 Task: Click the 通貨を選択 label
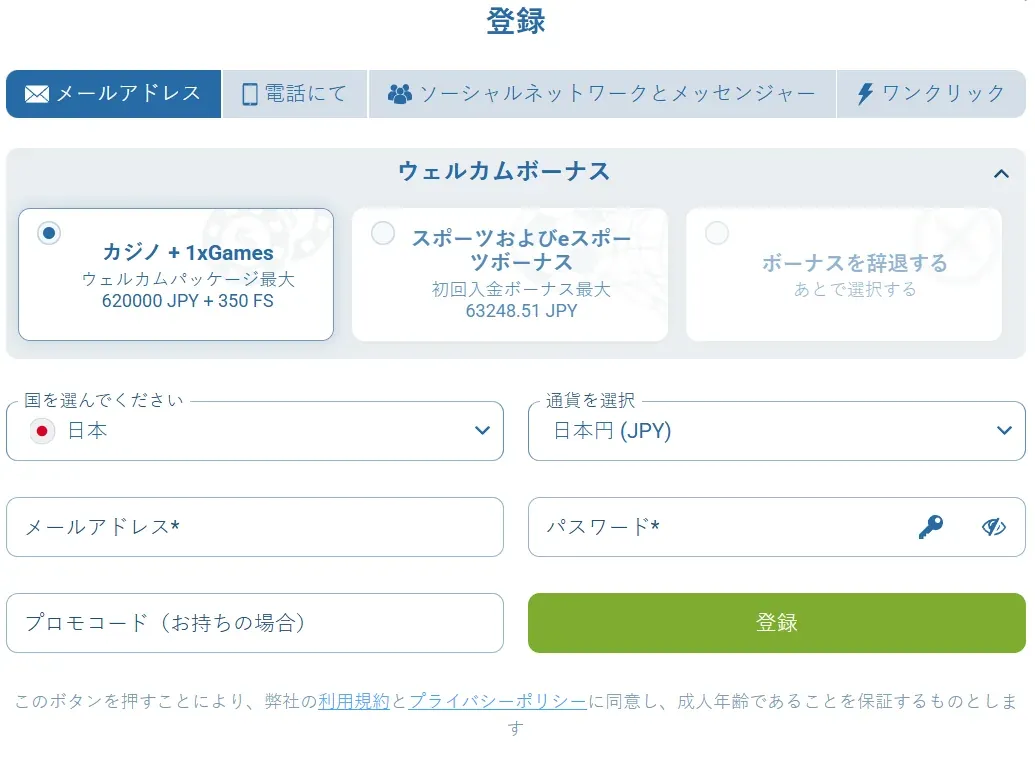[591, 401]
